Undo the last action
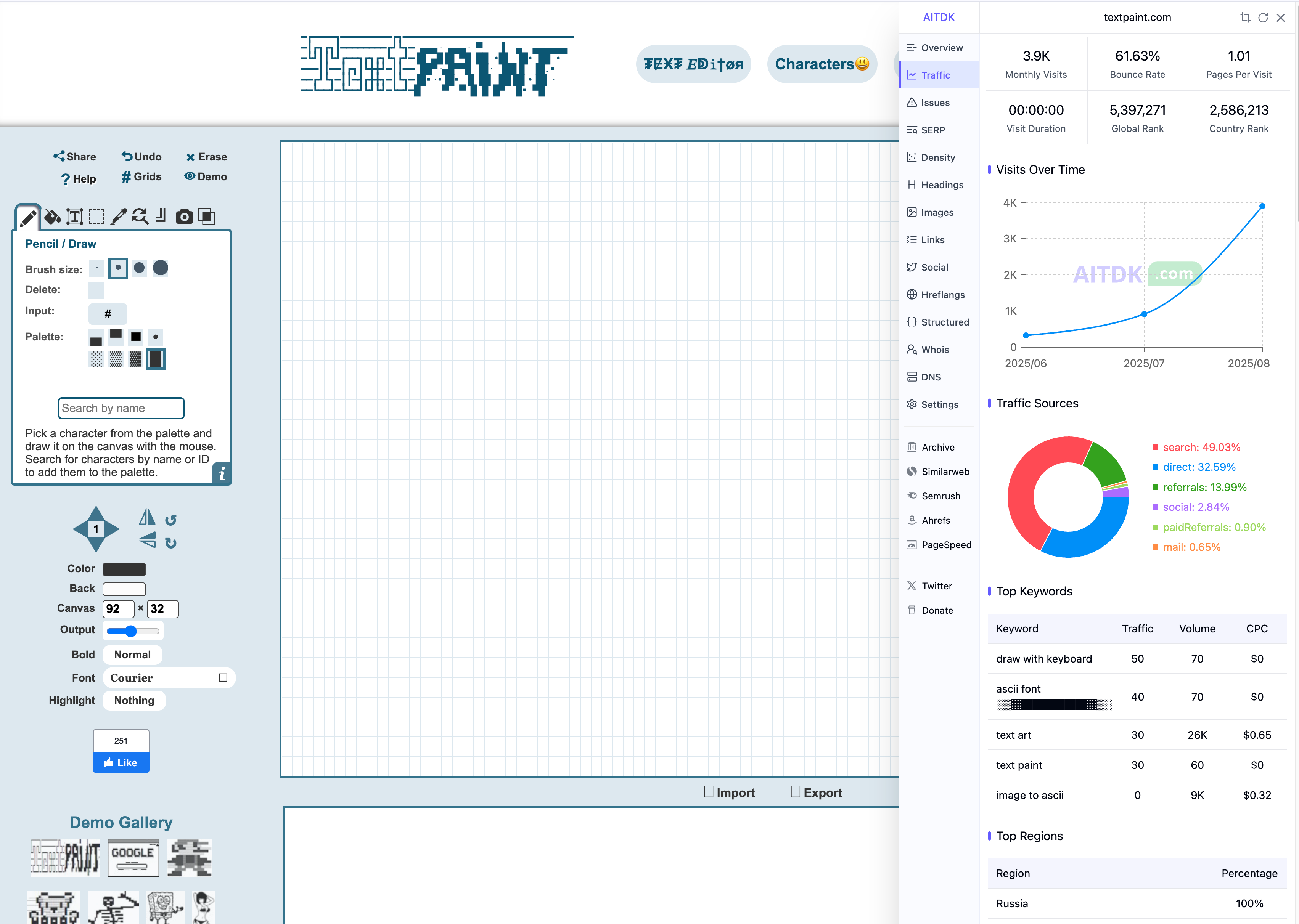The image size is (1299, 924). [141, 156]
